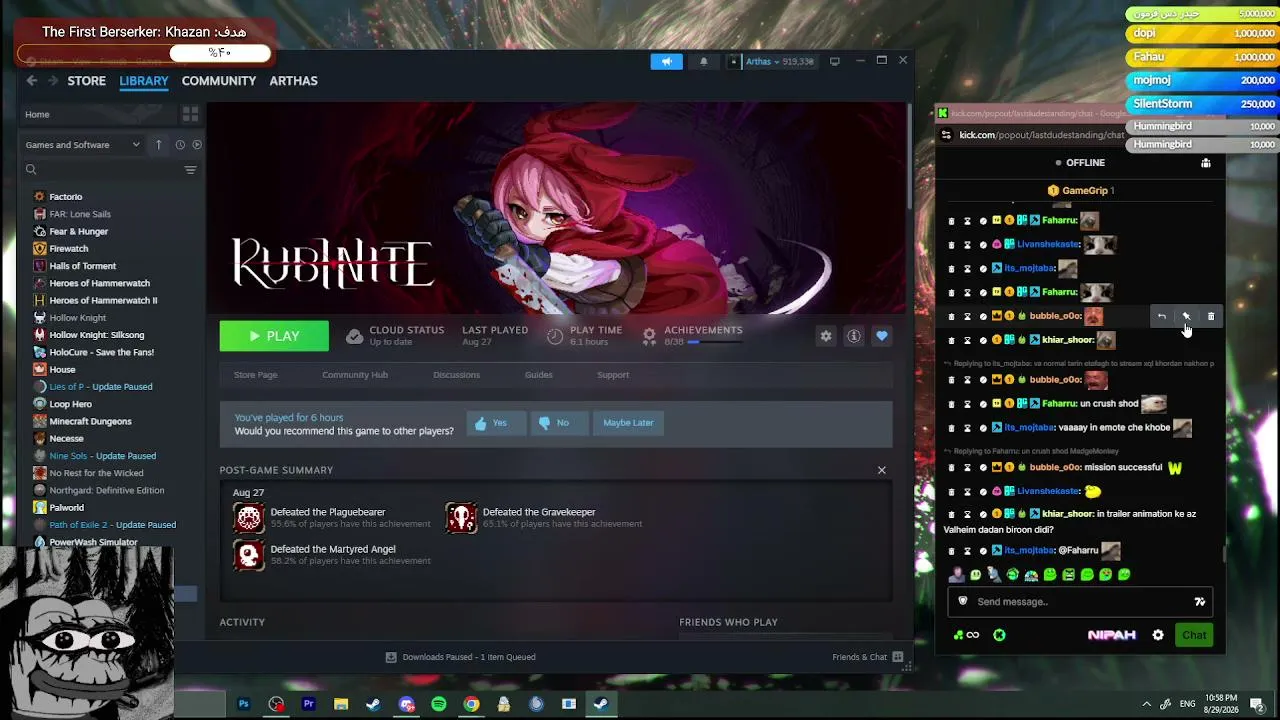This screenshot has height=720, width=1280.
Task: Open the NIPAH extension menu in chat
Action: [x=1111, y=635]
